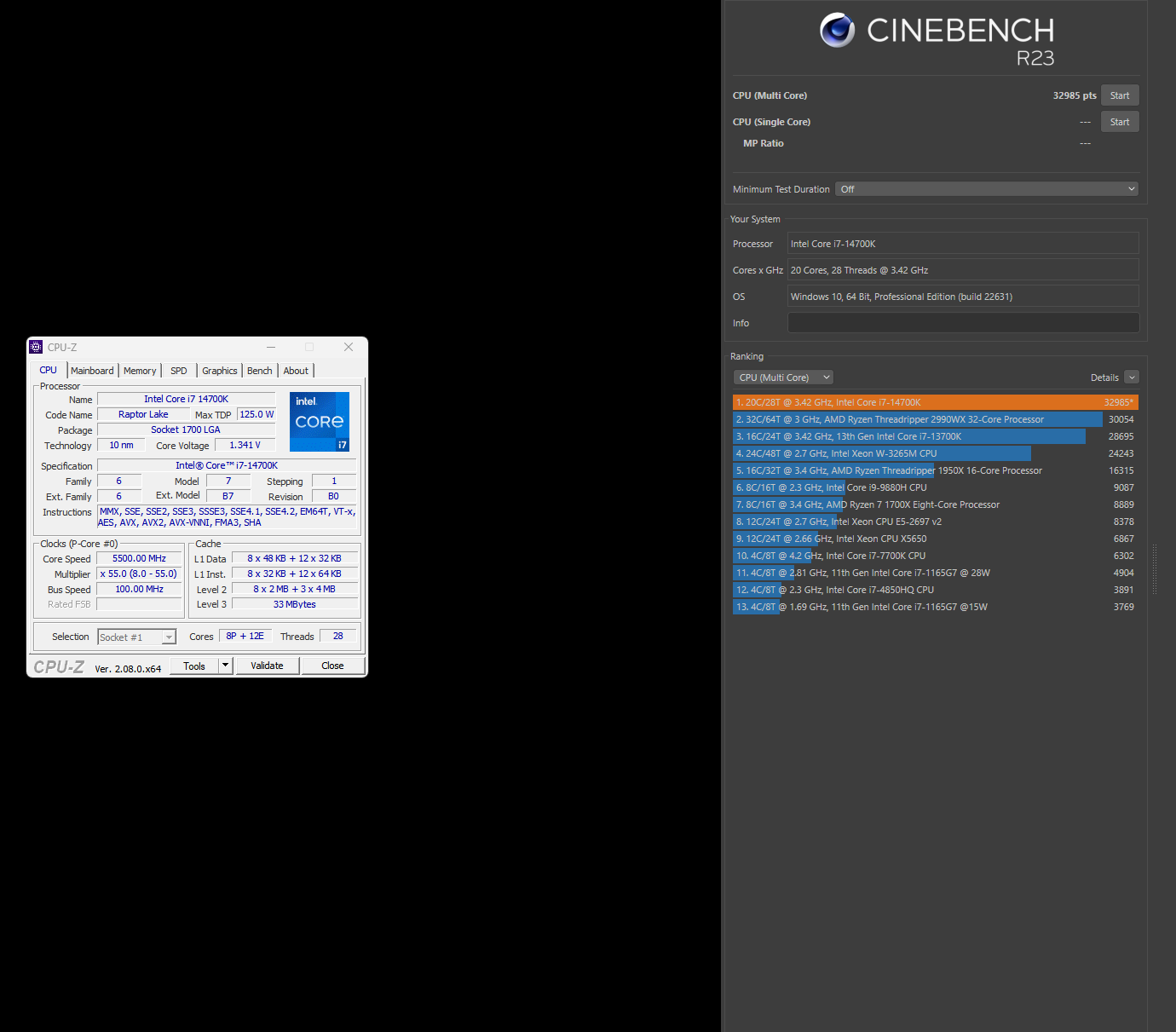The image size is (1176, 1032).
Task: Click the CPU-Z app icon in title bar
Action: pos(36,347)
